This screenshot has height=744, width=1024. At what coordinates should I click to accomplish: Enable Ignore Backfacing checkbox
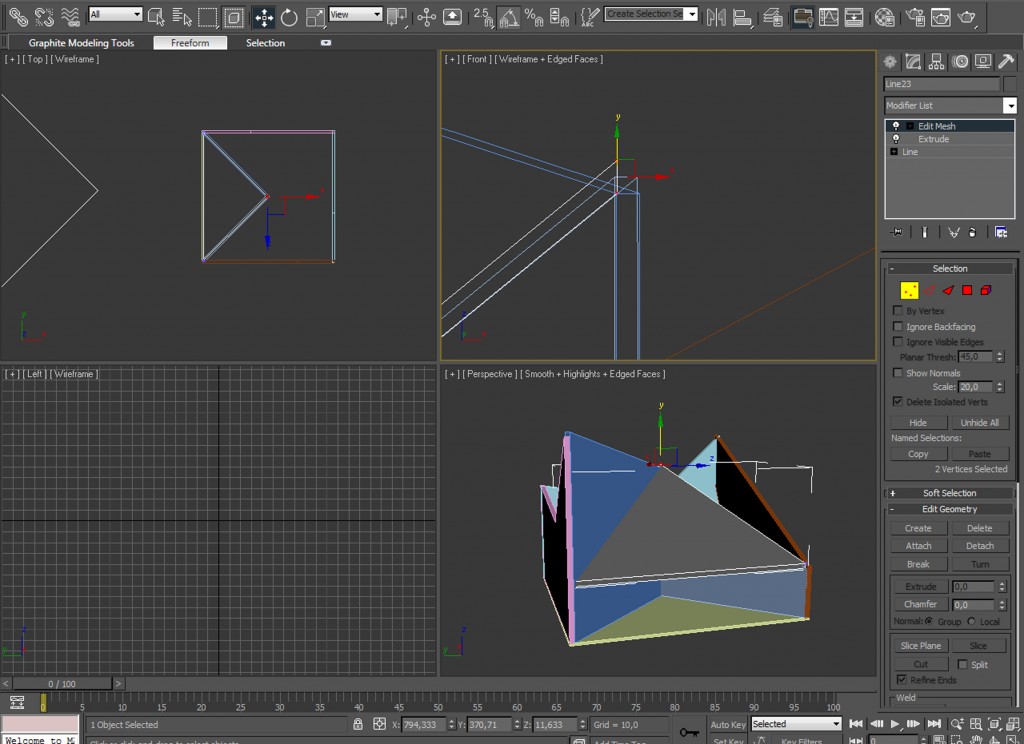[x=898, y=326]
